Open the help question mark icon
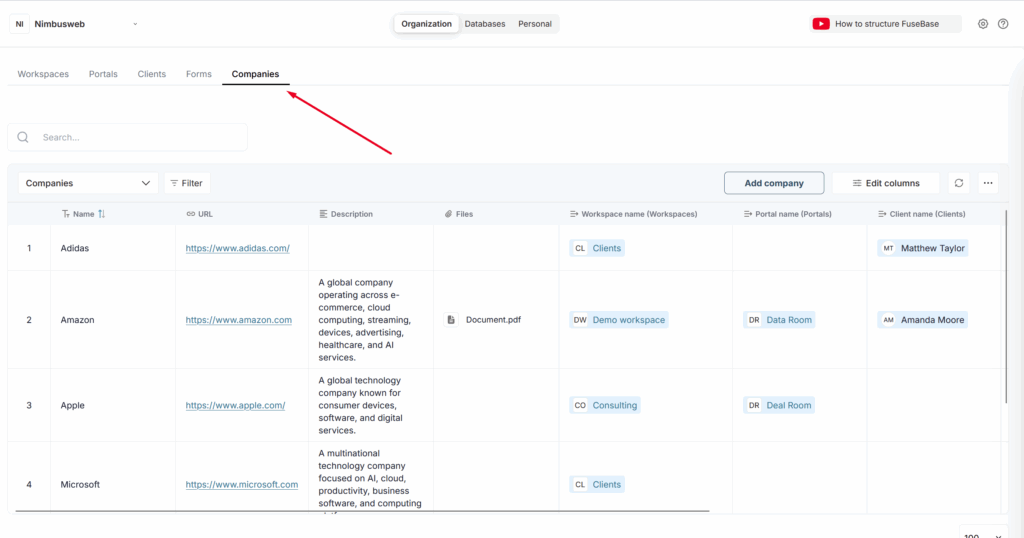The image size is (1024, 538). point(1003,24)
